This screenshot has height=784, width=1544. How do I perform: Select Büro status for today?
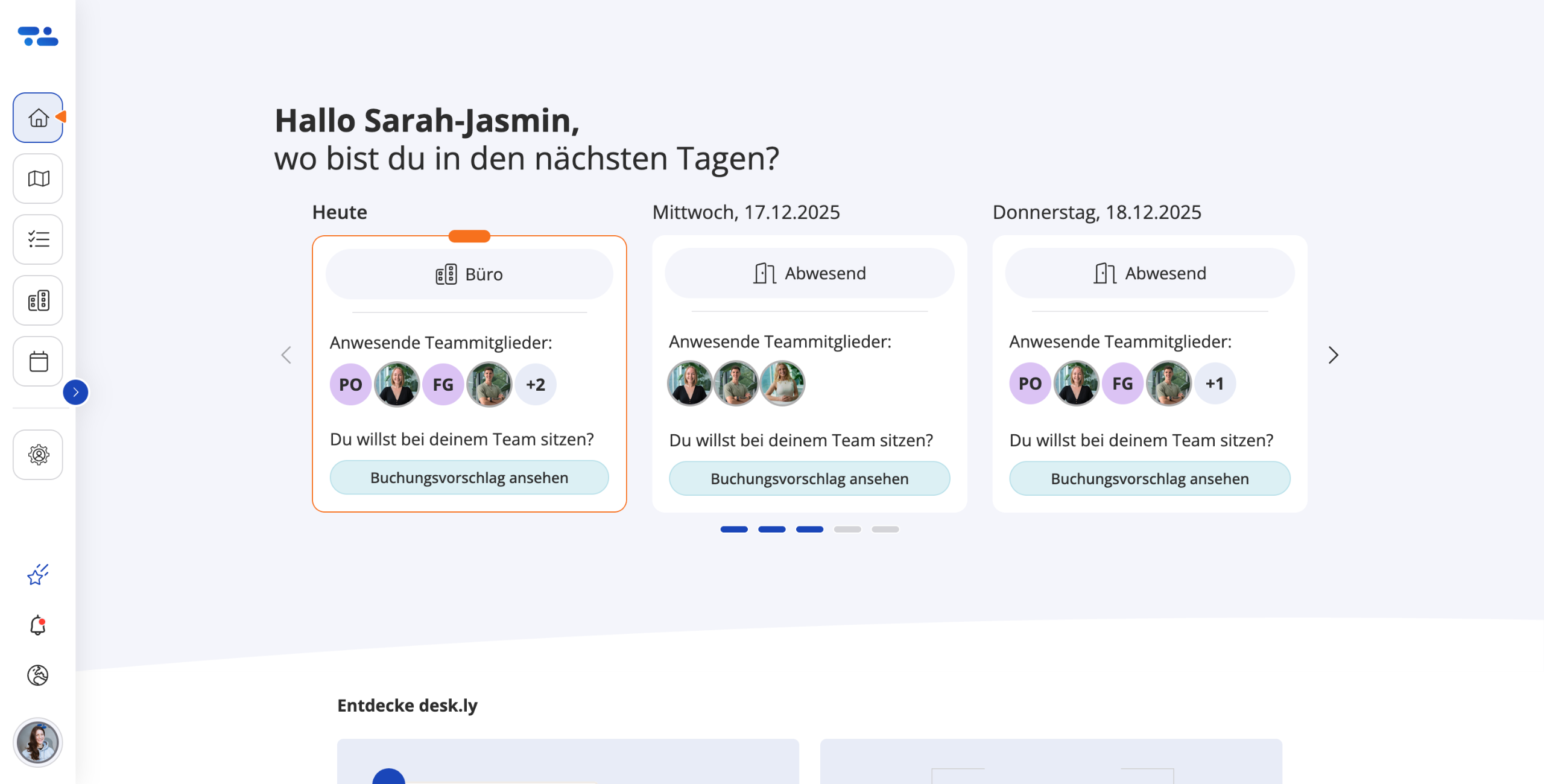coord(469,274)
